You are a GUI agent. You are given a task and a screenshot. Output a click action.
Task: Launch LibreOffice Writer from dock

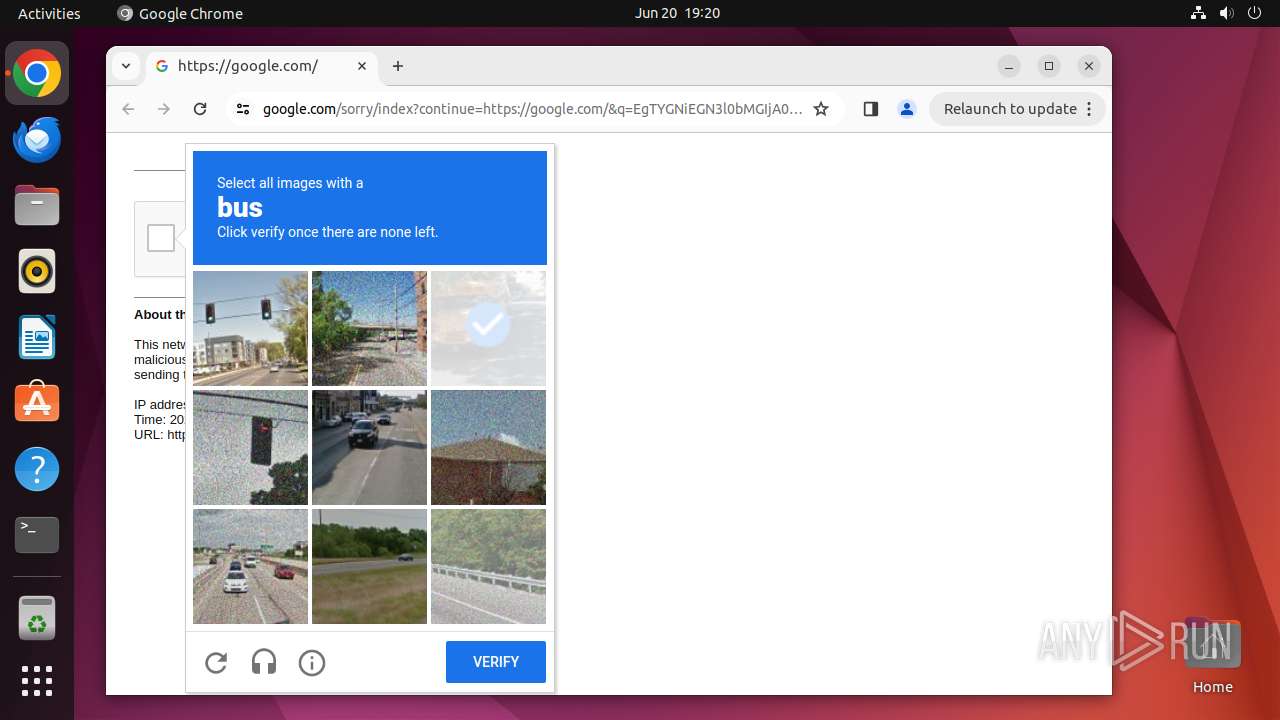(37, 337)
